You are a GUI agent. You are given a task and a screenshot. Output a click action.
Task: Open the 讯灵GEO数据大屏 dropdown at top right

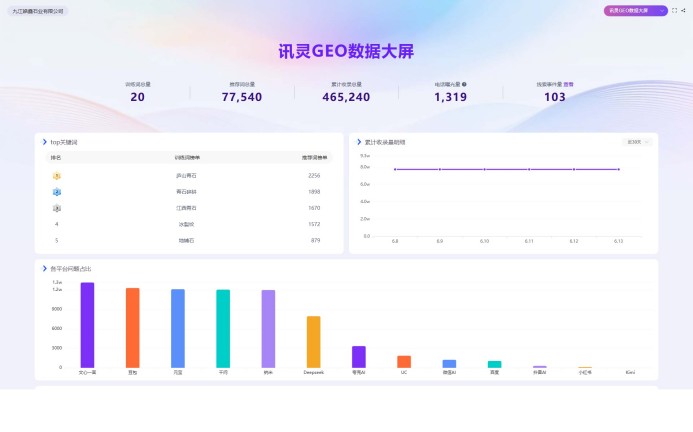coord(636,11)
